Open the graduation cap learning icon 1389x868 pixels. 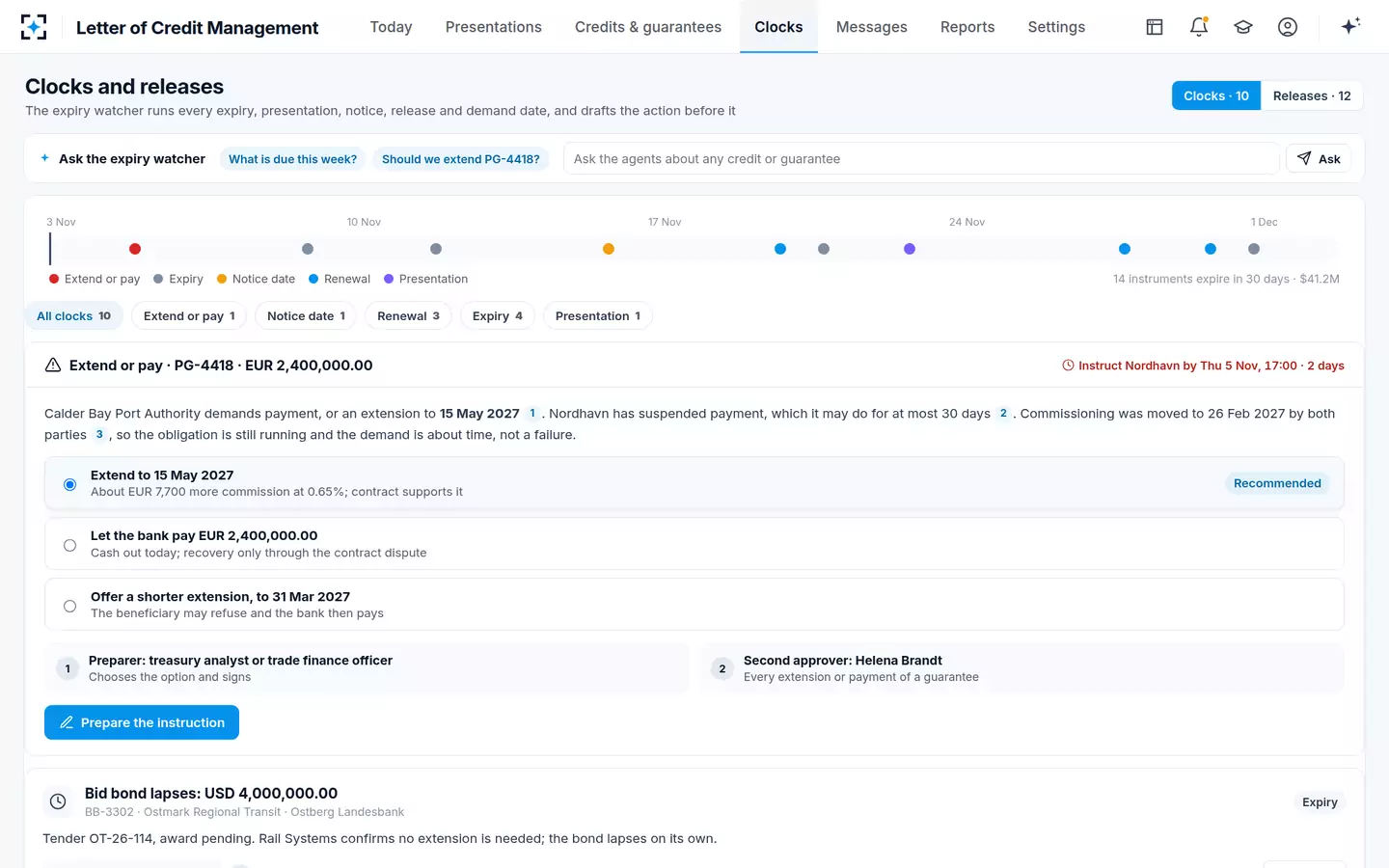click(x=1243, y=27)
